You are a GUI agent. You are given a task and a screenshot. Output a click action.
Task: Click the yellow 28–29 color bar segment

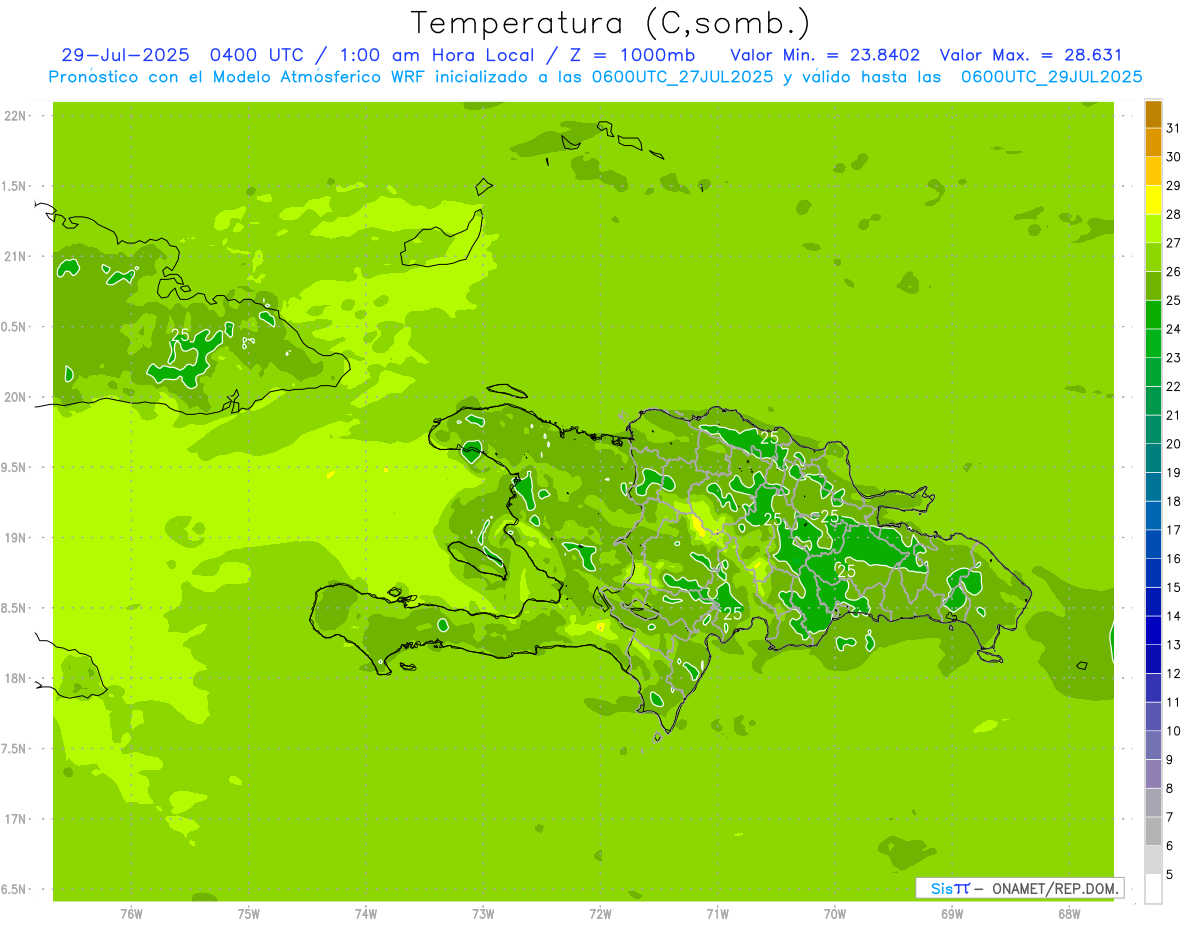pos(1153,200)
